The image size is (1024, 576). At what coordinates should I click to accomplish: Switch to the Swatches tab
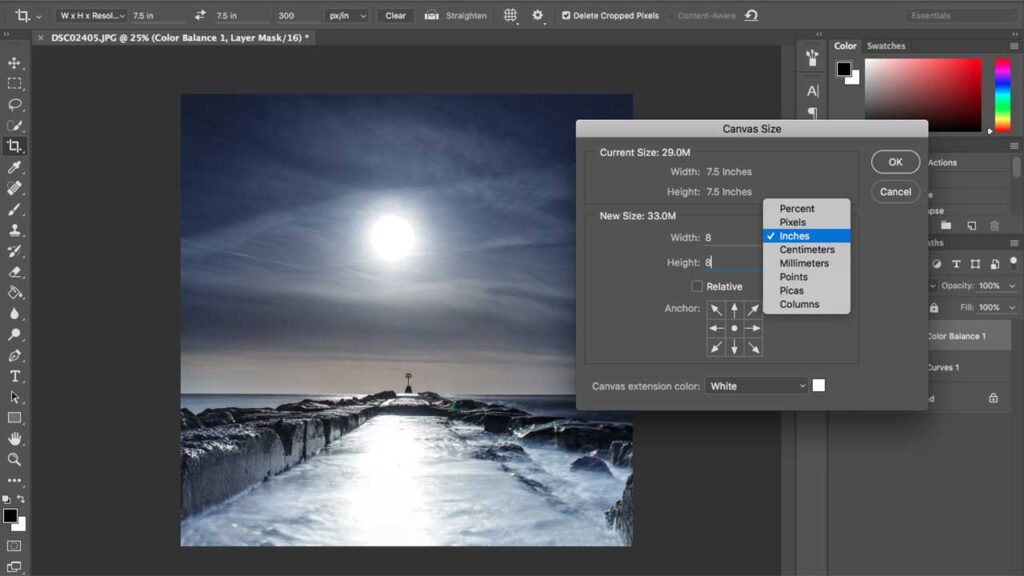pyautogui.click(x=886, y=46)
